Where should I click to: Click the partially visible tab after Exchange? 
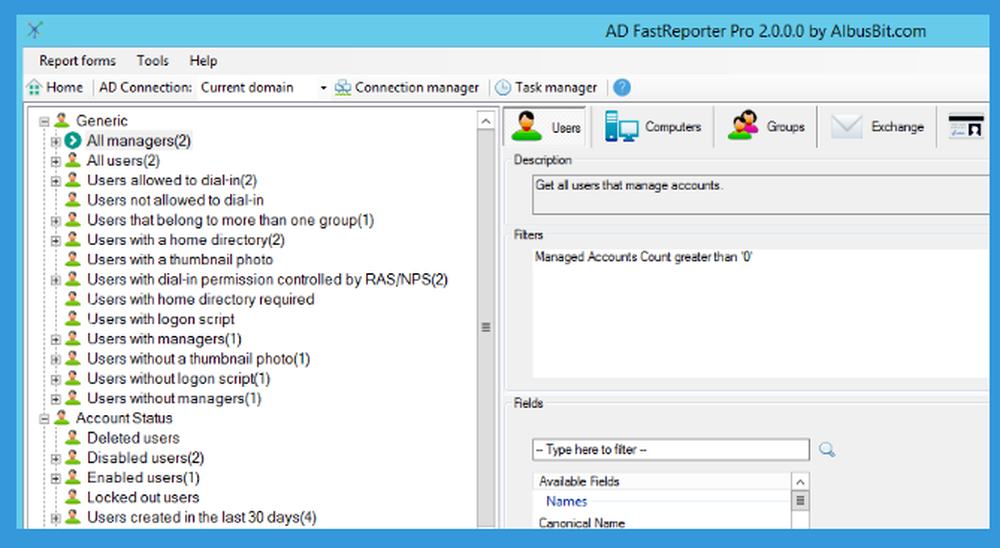(966, 126)
